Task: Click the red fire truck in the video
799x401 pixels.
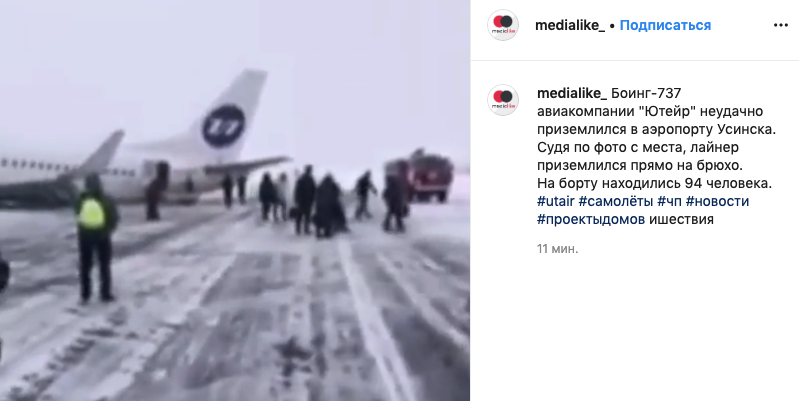Action: click(x=421, y=174)
